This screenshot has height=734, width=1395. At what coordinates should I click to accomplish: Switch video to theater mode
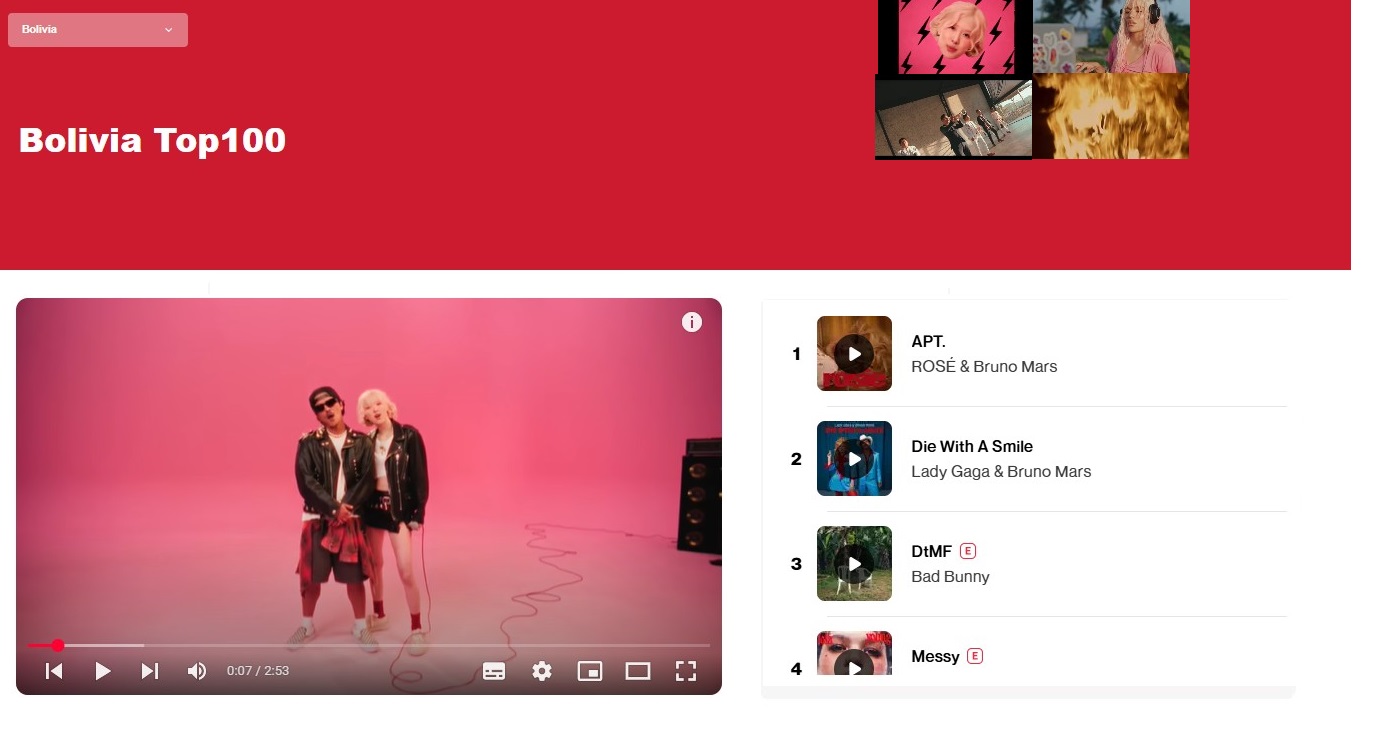point(638,671)
